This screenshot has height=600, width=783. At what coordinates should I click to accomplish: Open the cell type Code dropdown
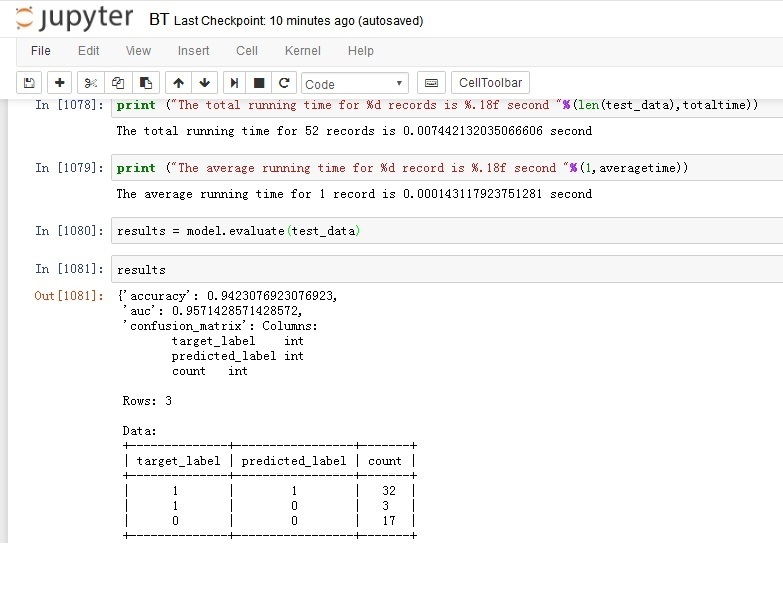point(355,83)
